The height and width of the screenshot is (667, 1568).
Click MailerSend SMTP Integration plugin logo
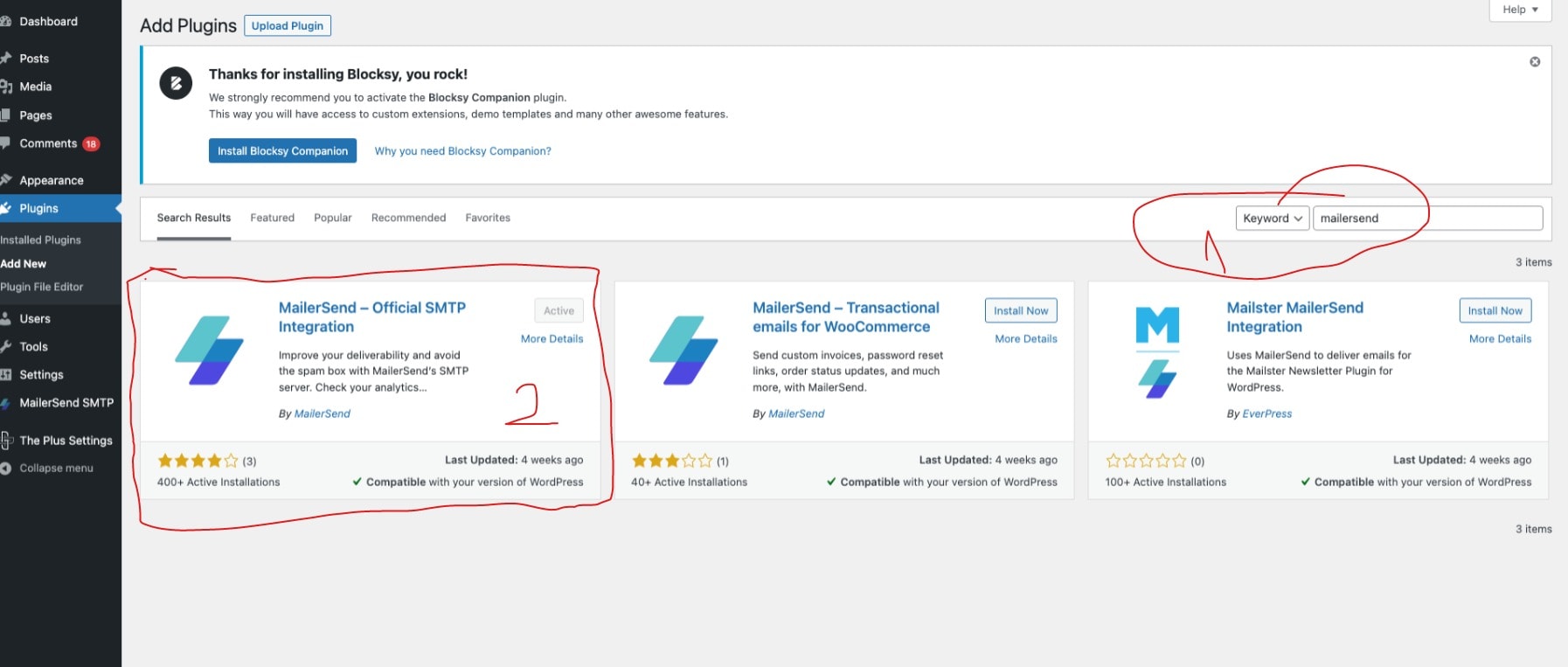209,351
